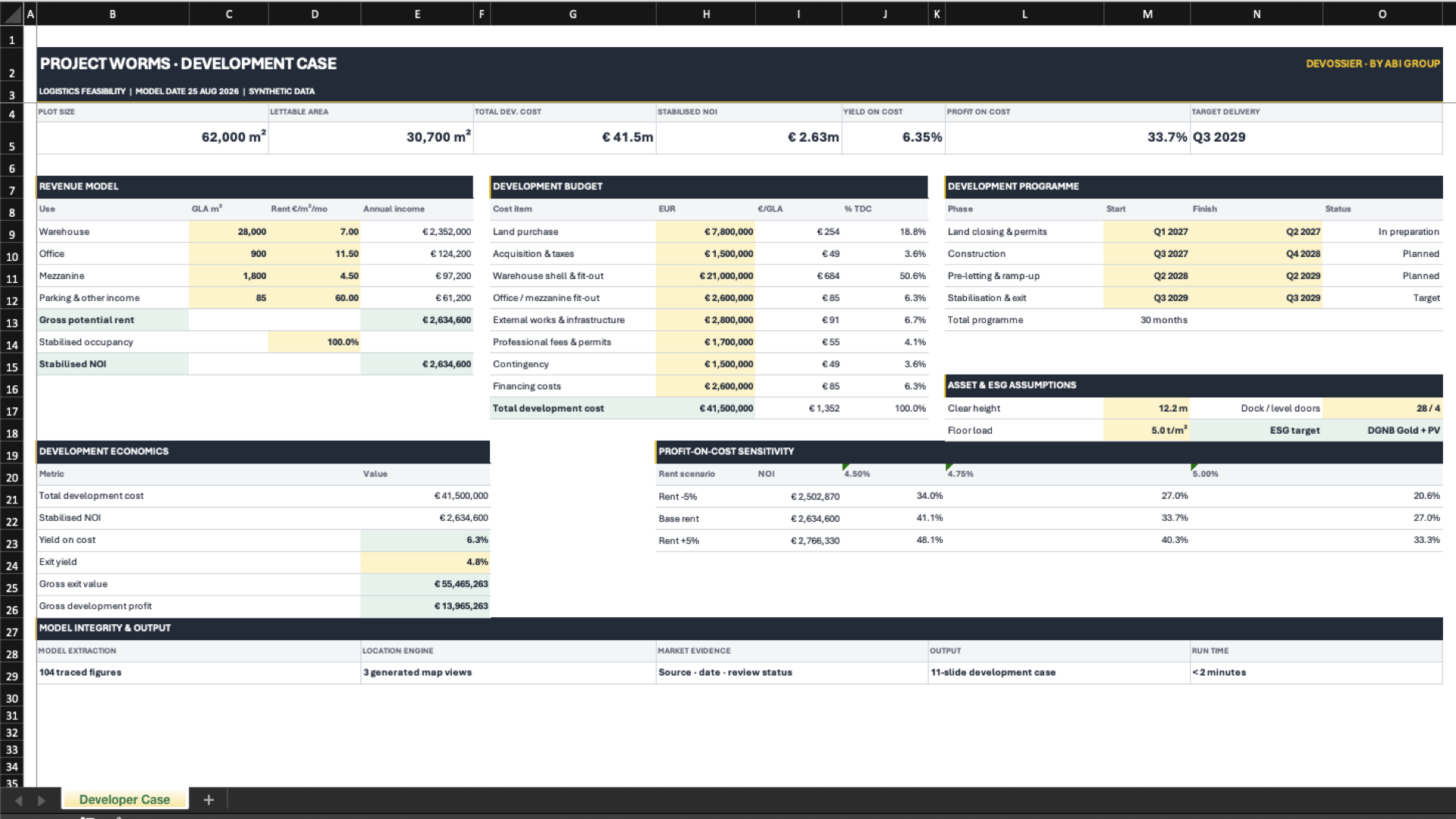Select Stabilised occupancy 100.0% cell
1456x819 pixels.
click(x=315, y=342)
